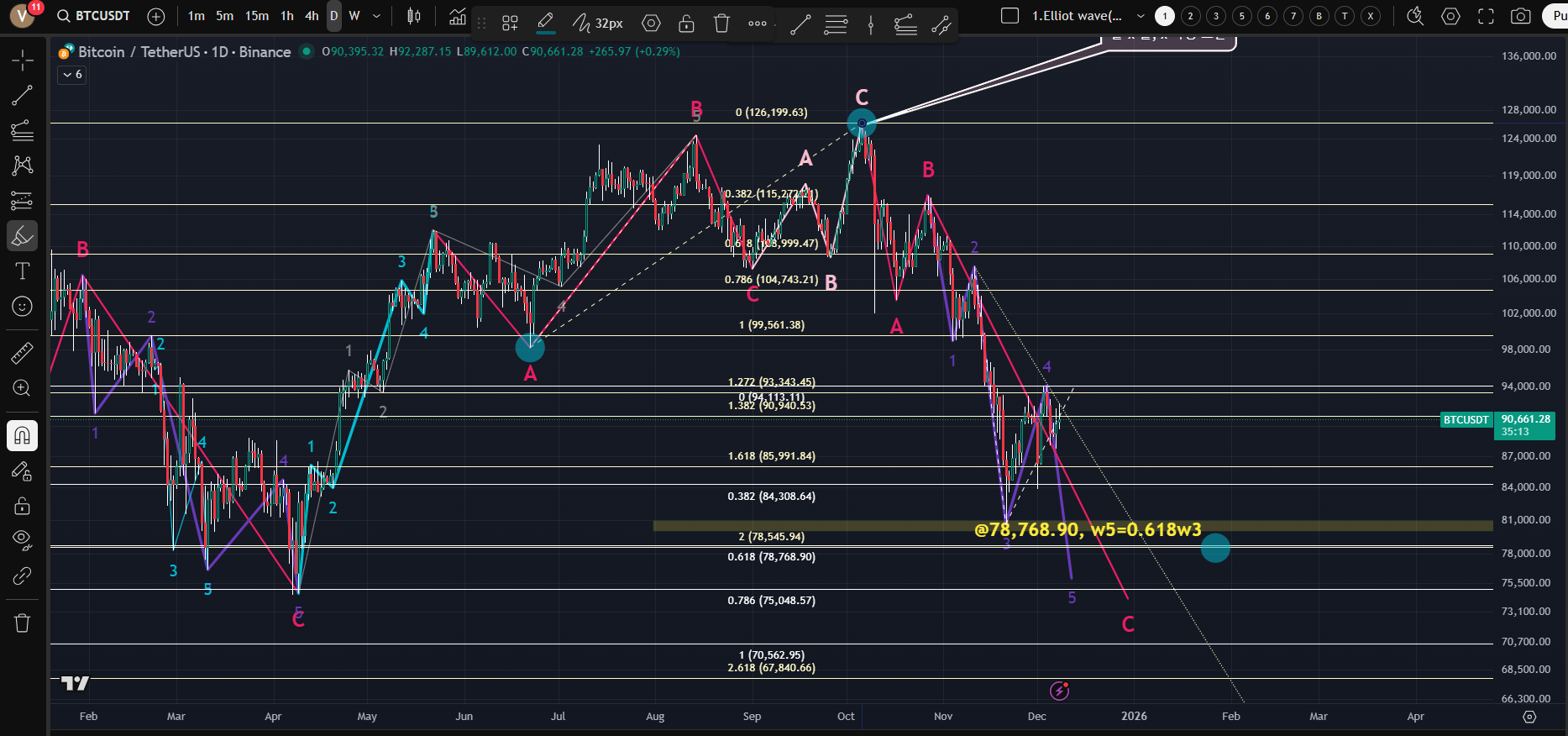Select the crosshair cursor tool
Image resolution: width=1568 pixels, height=736 pixels.
tap(23, 60)
